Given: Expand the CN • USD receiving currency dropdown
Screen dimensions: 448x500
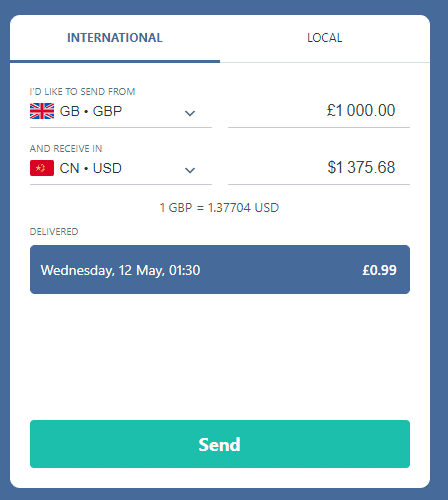Looking at the screenshot, I should pyautogui.click(x=121, y=169).
